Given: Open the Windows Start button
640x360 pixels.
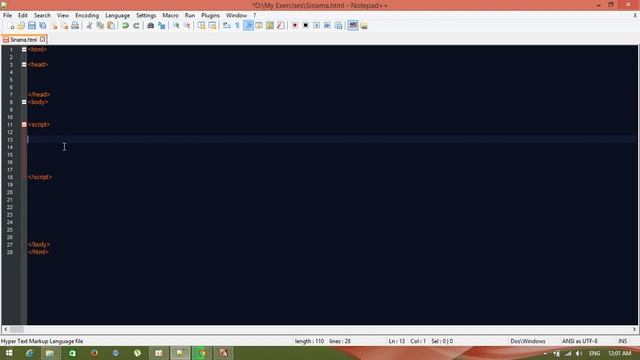Looking at the screenshot, I should coord(9,353).
